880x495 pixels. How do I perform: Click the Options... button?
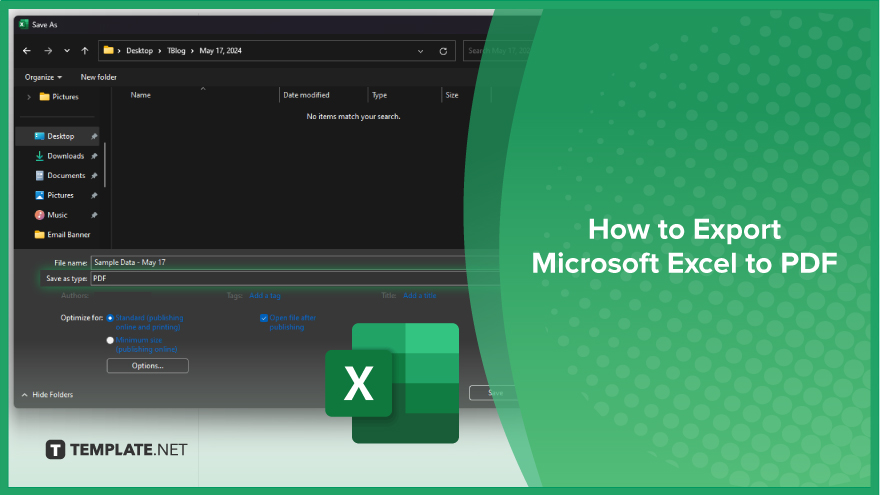coord(148,366)
